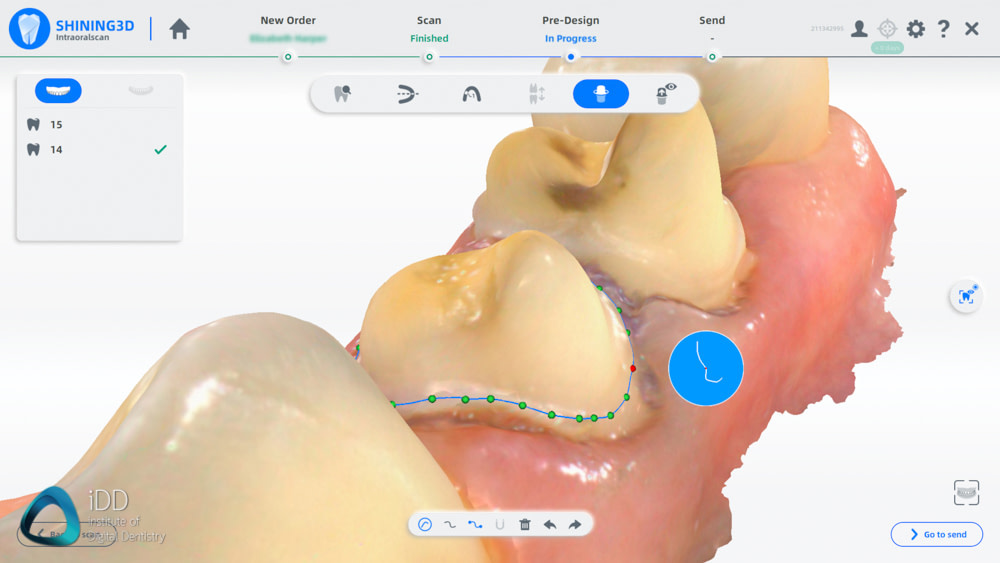Select the arch-shaped undercut tool
This screenshot has height=563, width=1000.
(472, 94)
